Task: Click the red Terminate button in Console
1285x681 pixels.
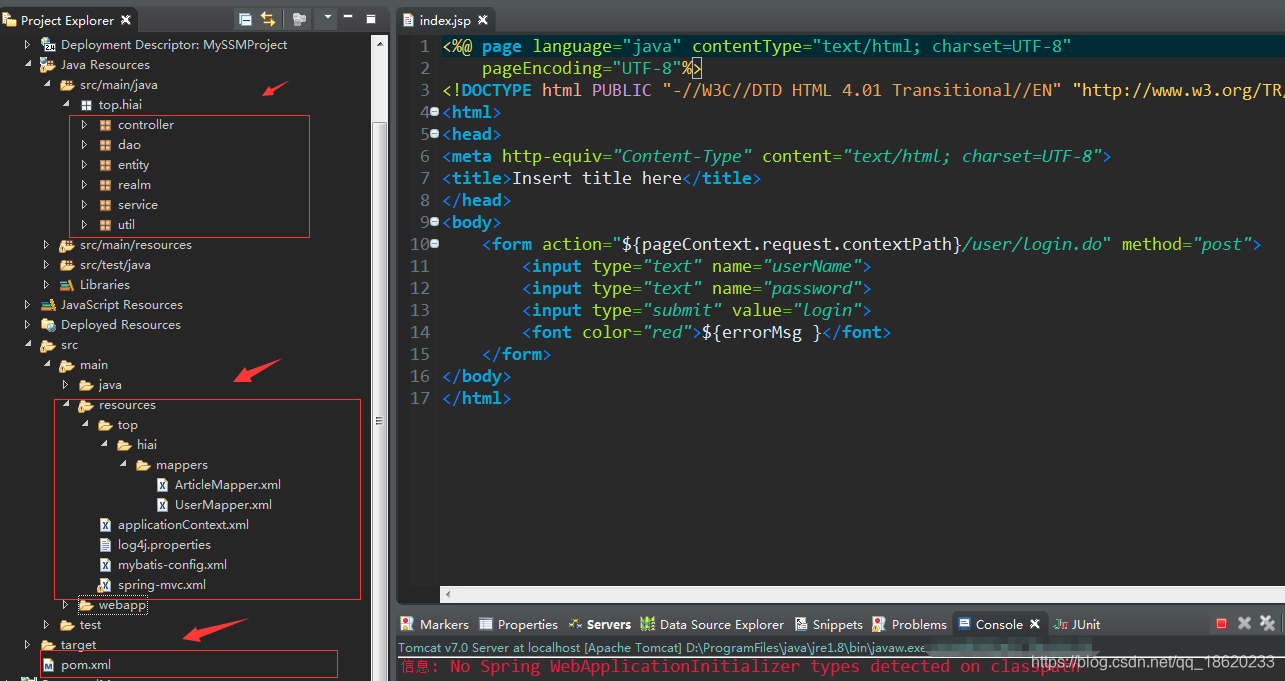Action: [x=1221, y=624]
